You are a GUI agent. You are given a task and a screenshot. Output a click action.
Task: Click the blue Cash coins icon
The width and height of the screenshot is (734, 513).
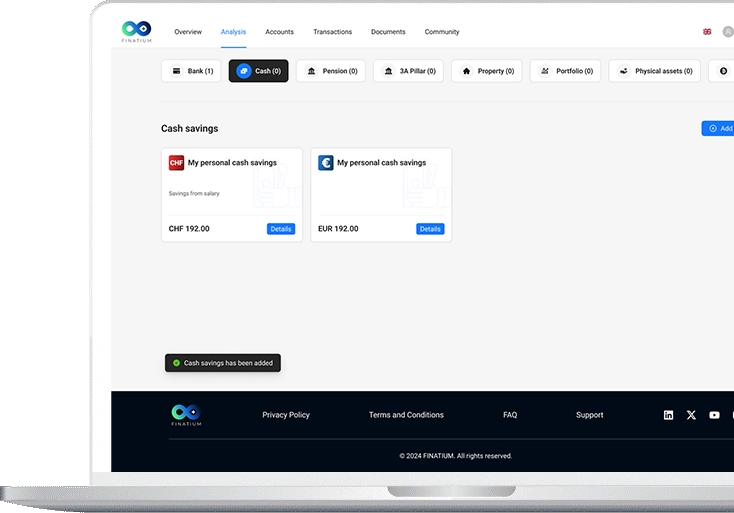(243, 71)
